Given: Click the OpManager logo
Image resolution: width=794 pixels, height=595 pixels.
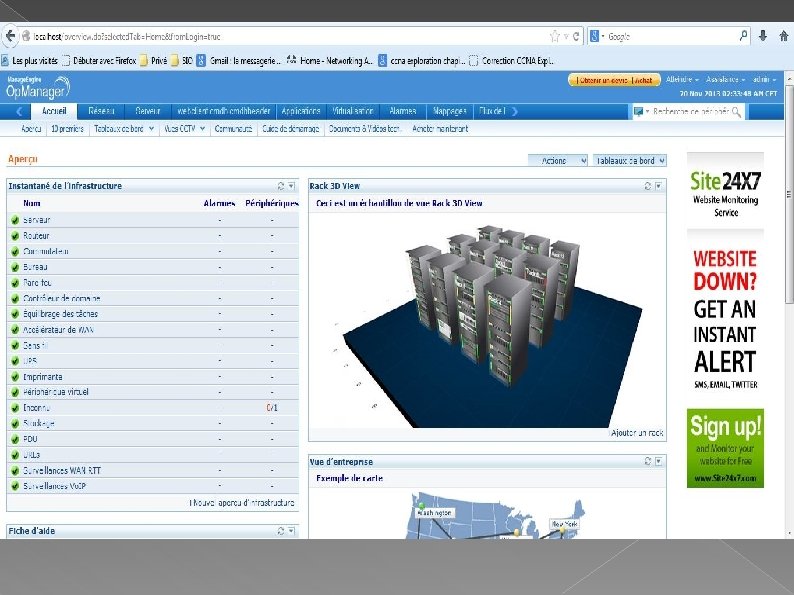Looking at the screenshot, I should click(38, 88).
